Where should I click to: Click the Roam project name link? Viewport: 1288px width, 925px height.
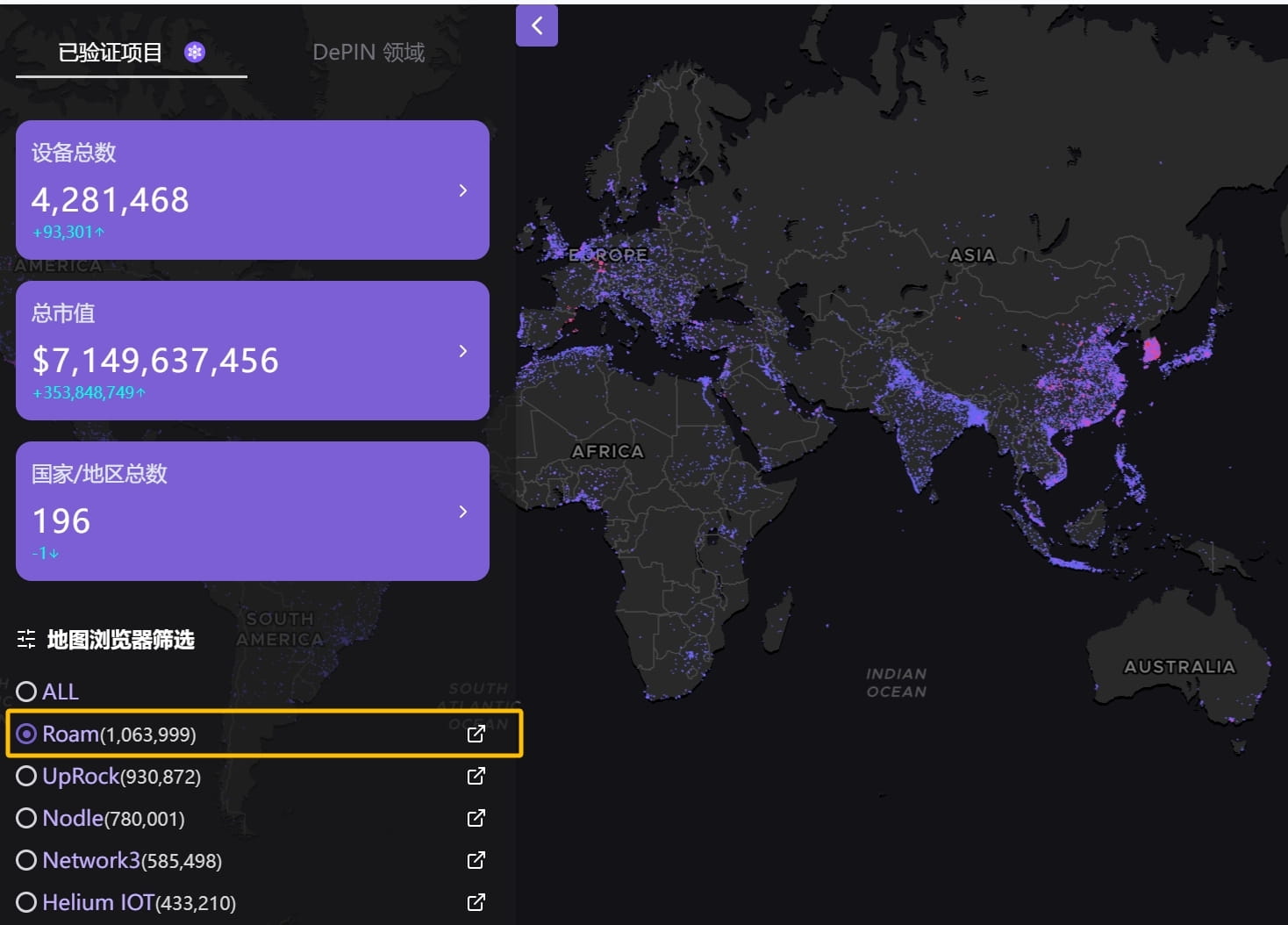coord(70,734)
